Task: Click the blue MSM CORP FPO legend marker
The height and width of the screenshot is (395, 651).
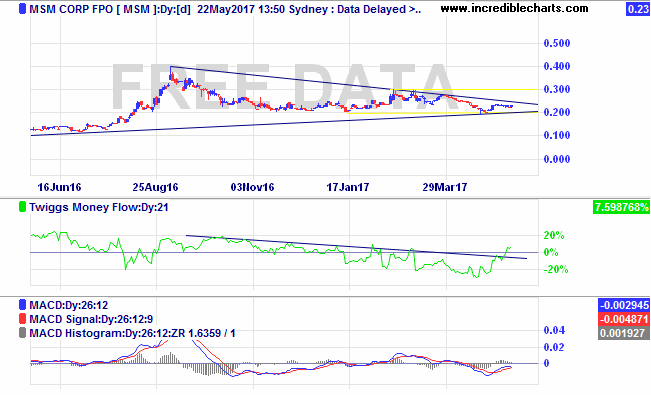Action: tap(22, 9)
